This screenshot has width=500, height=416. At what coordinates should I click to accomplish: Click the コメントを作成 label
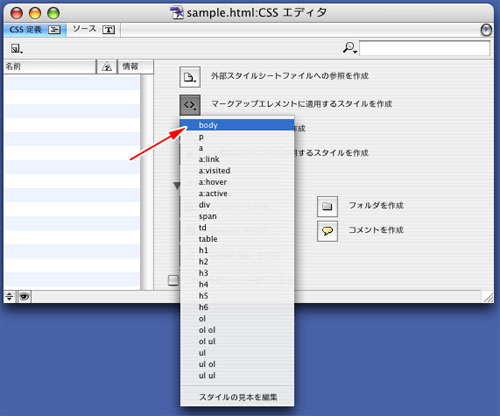click(x=376, y=230)
